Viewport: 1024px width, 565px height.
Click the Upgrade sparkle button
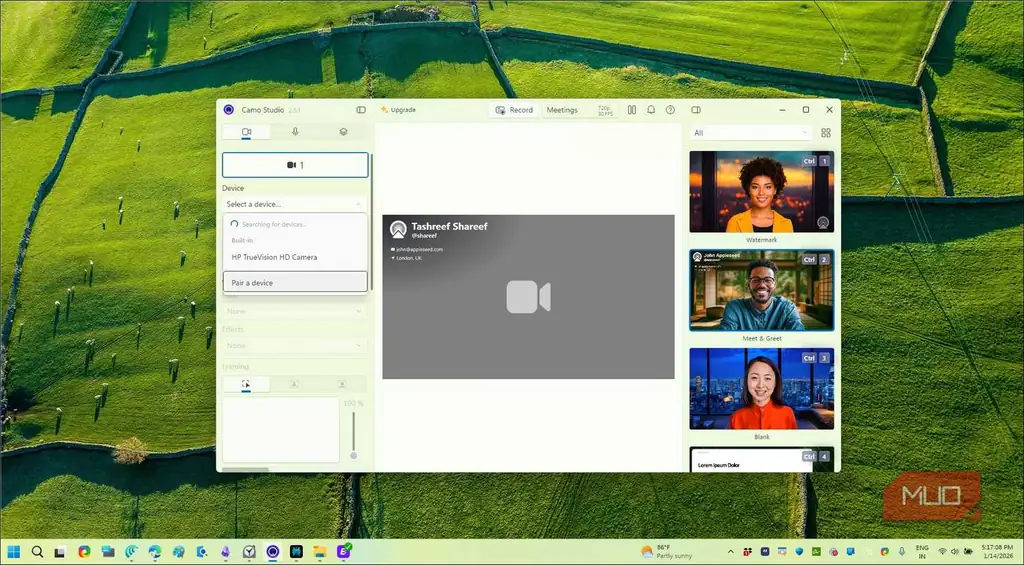[398, 110]
